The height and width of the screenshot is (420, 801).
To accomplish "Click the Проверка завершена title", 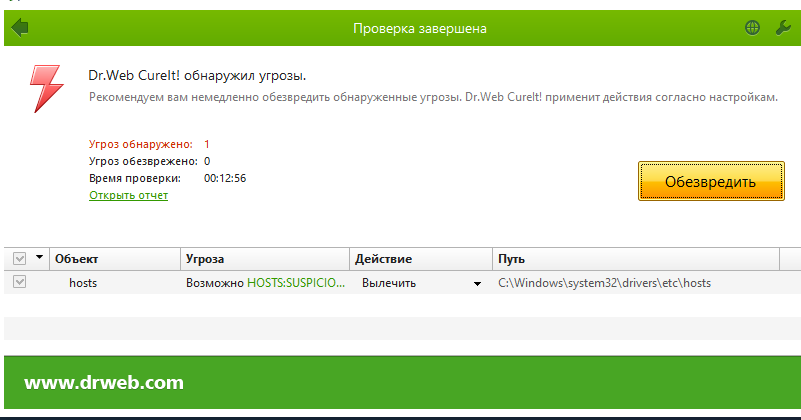I will [419, 29].
